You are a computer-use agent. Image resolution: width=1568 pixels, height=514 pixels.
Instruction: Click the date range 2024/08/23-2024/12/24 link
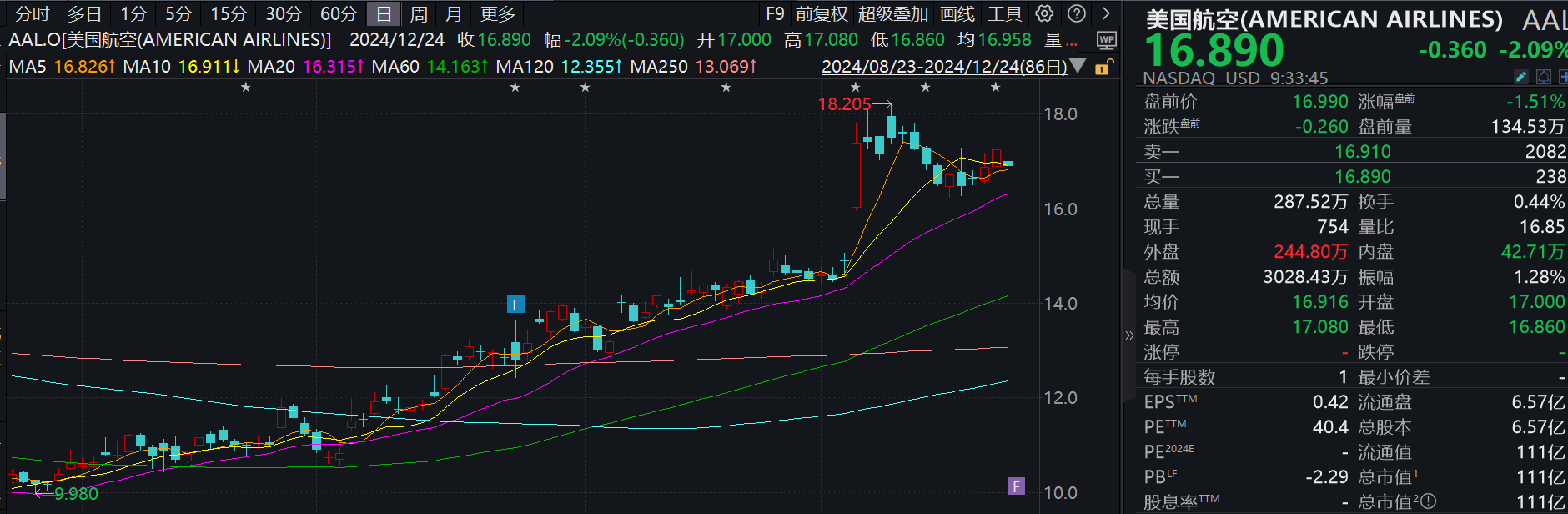click(x=944, y=67)
